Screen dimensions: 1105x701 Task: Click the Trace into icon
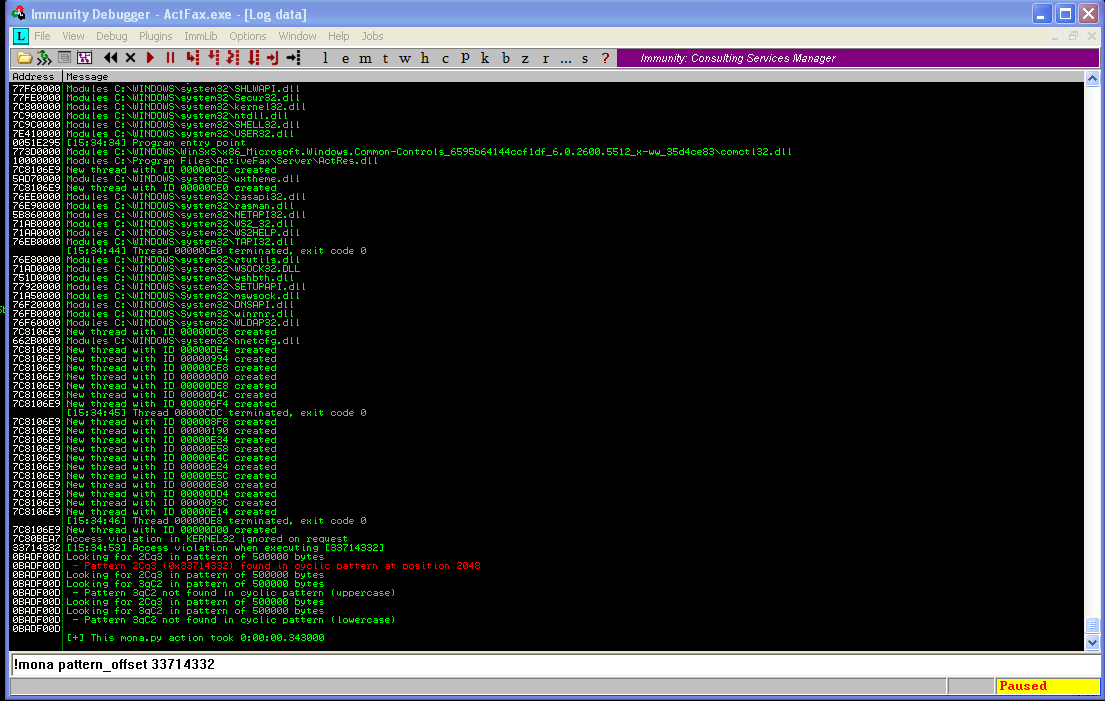point(233,58)
